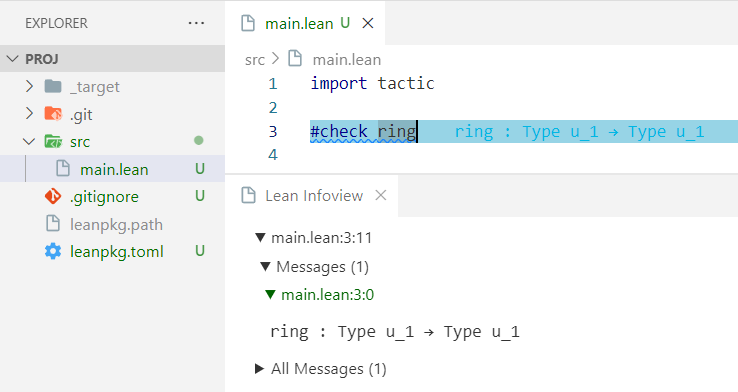Click the breadcrumb separator chevron after src
The height and width of the screenshot is (392, 738).
276,59
